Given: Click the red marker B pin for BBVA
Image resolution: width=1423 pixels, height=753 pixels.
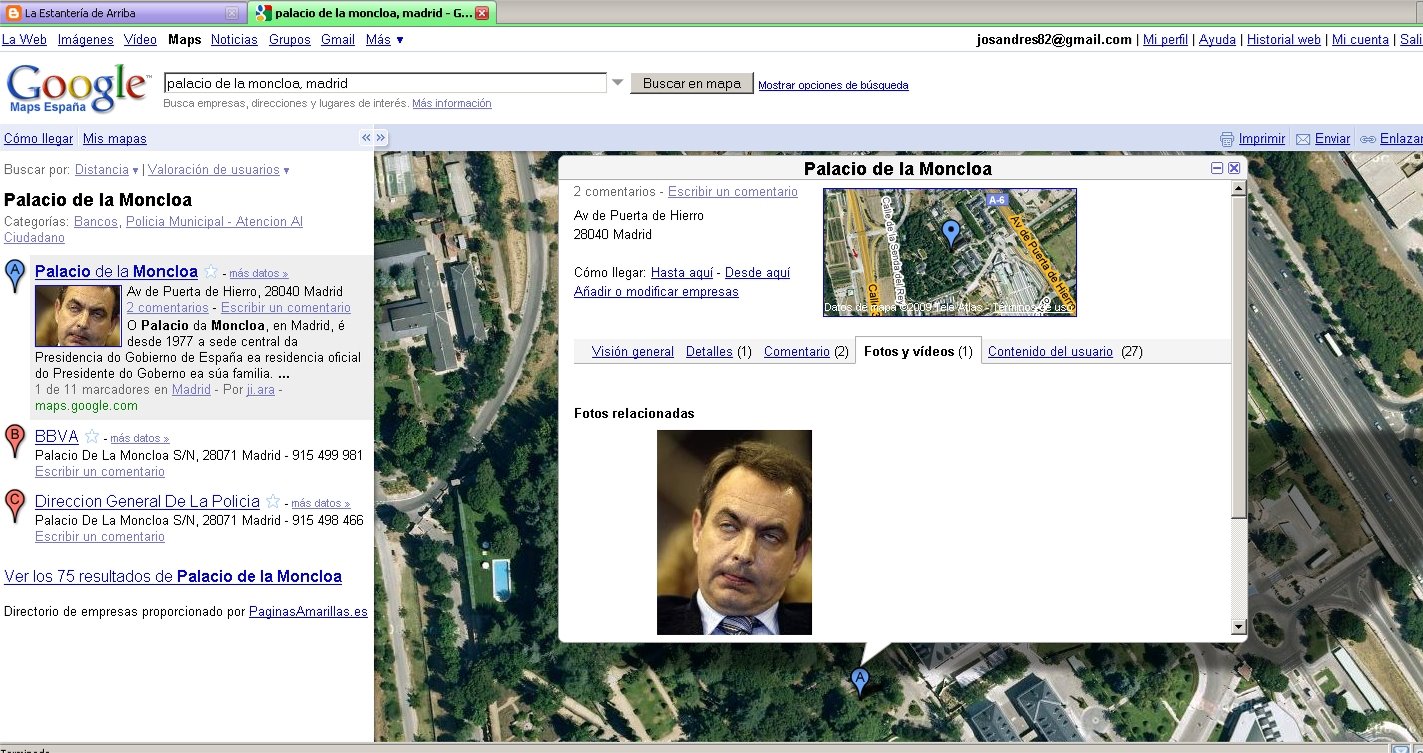Looking at the screenshot, I should pyautogui.click(x=15, y=440).
